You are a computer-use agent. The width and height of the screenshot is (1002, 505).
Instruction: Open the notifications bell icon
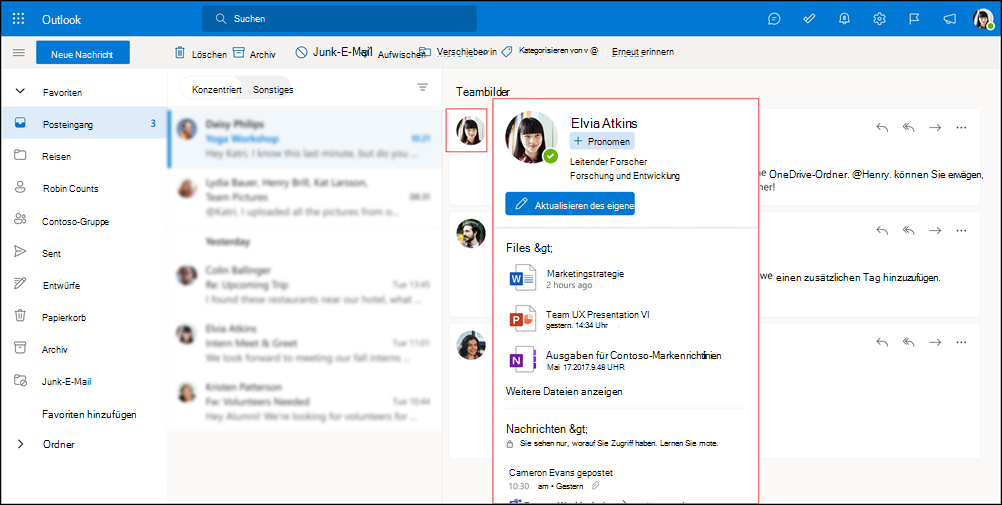tap(844, 19)
